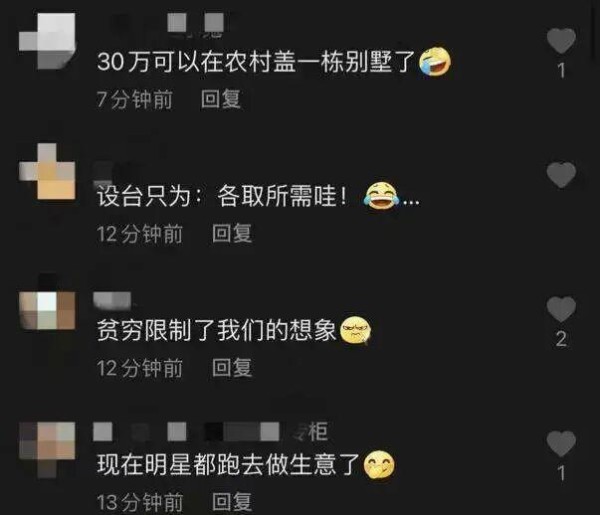Image resolution: width=600 pixels, height=515 pixels.
Task: Open the avatar next to 设台只为 comment
Action: [47, 171]
